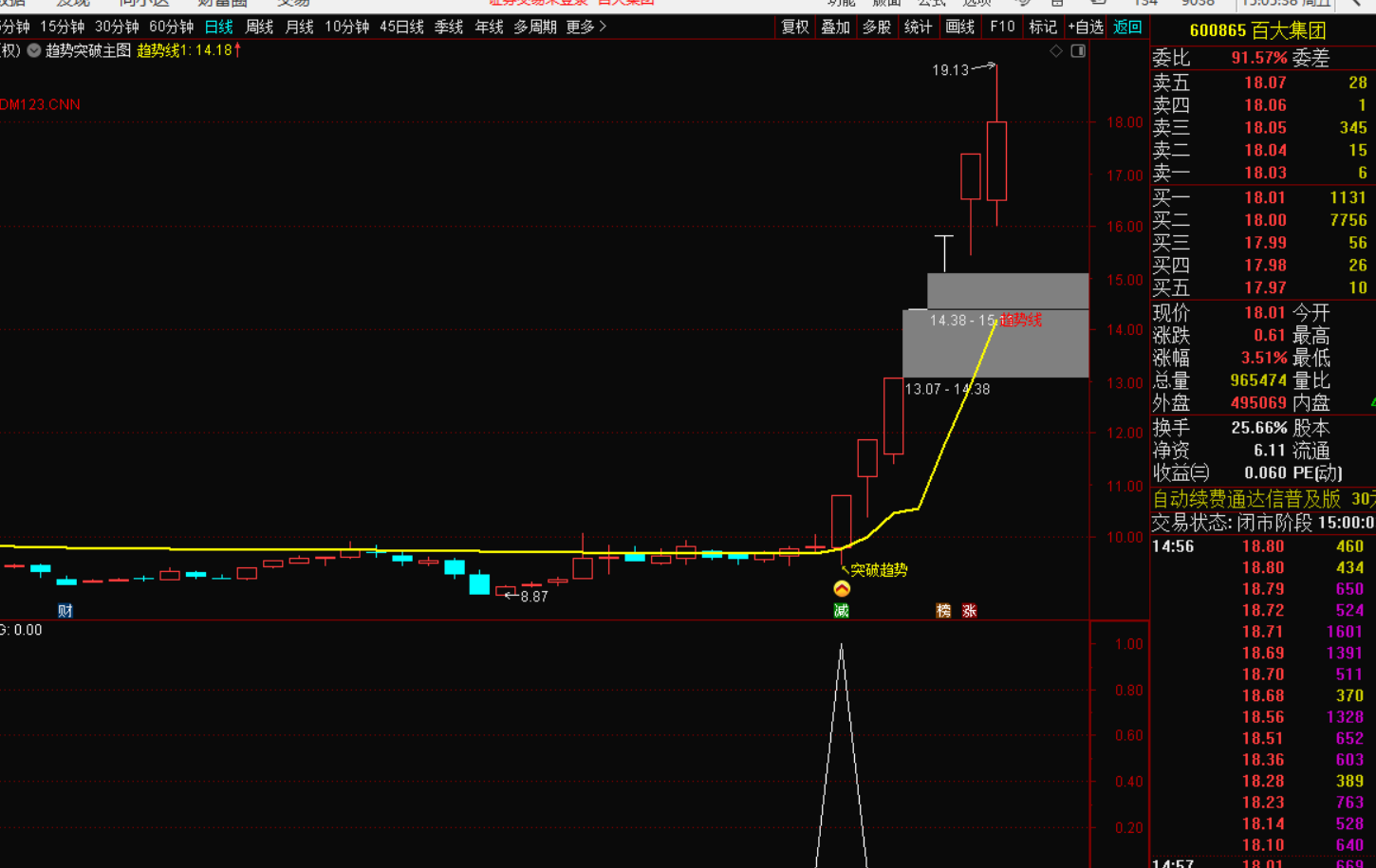
Task: Open the 趋势突破主图 indicator dropdown
Action: pyautogui.click(x=34, y=51)
